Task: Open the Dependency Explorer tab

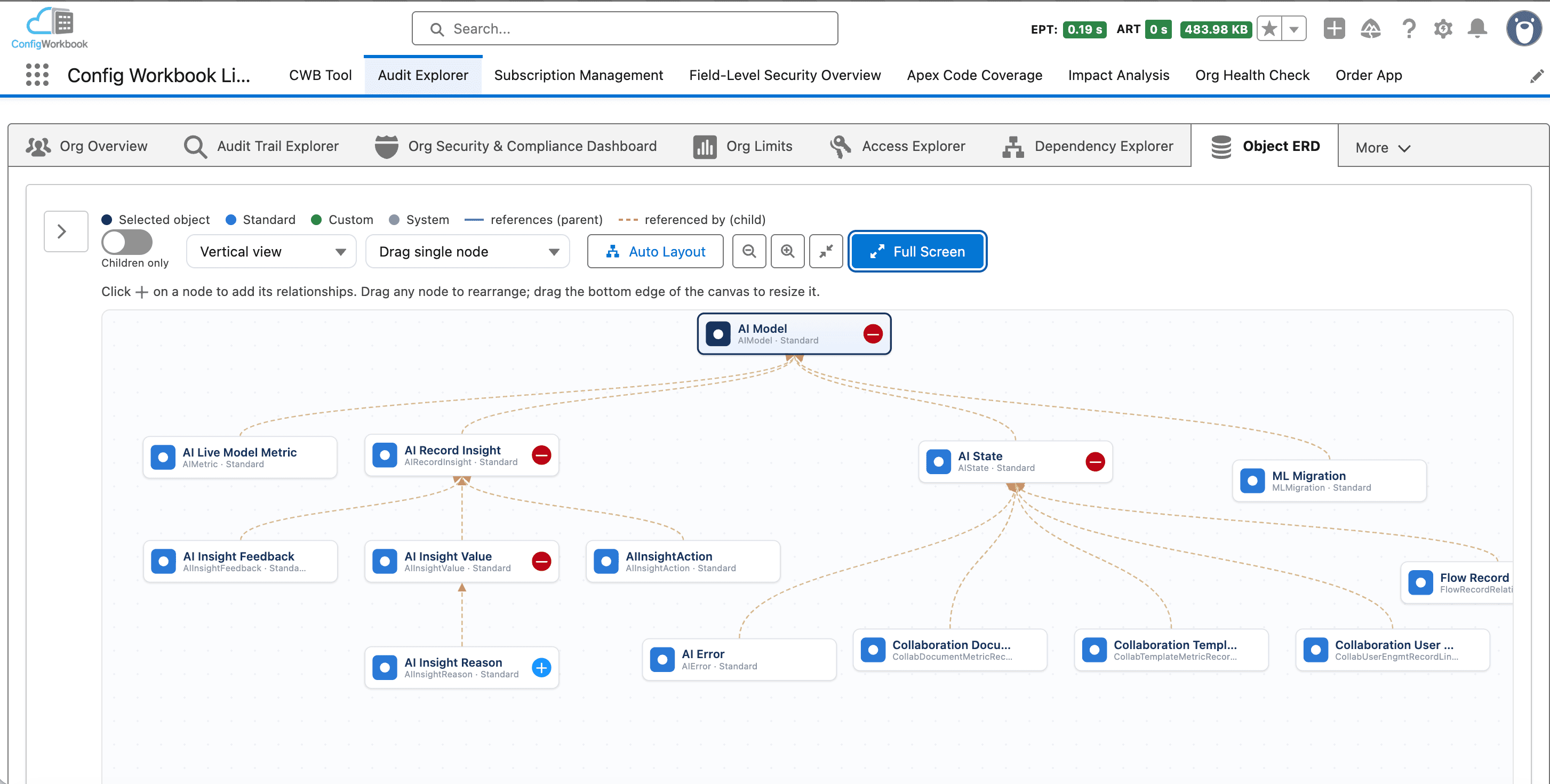Action: [1088, 146]
